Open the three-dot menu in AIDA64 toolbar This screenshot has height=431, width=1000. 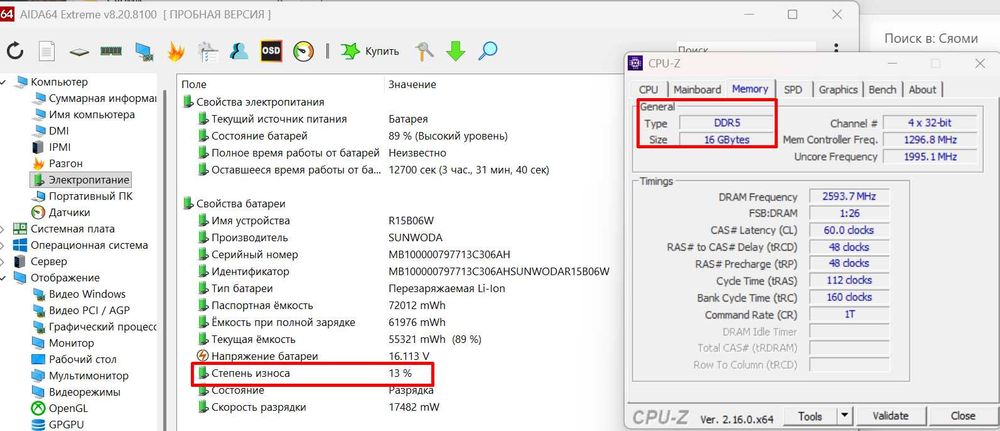[836, 50]
